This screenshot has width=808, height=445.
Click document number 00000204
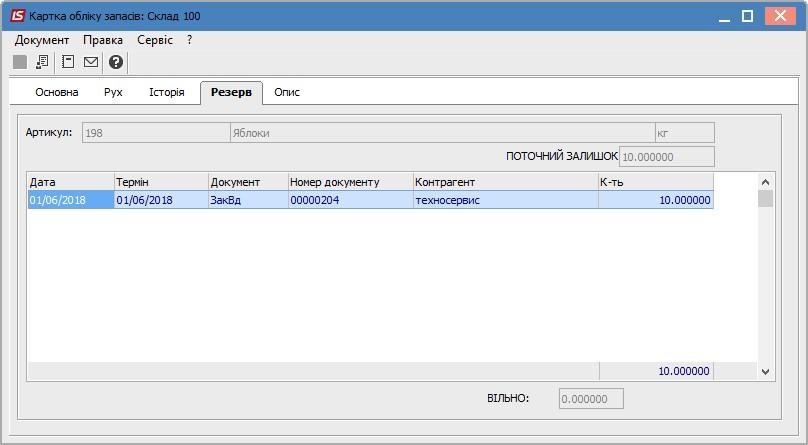(x=351, y=200)
